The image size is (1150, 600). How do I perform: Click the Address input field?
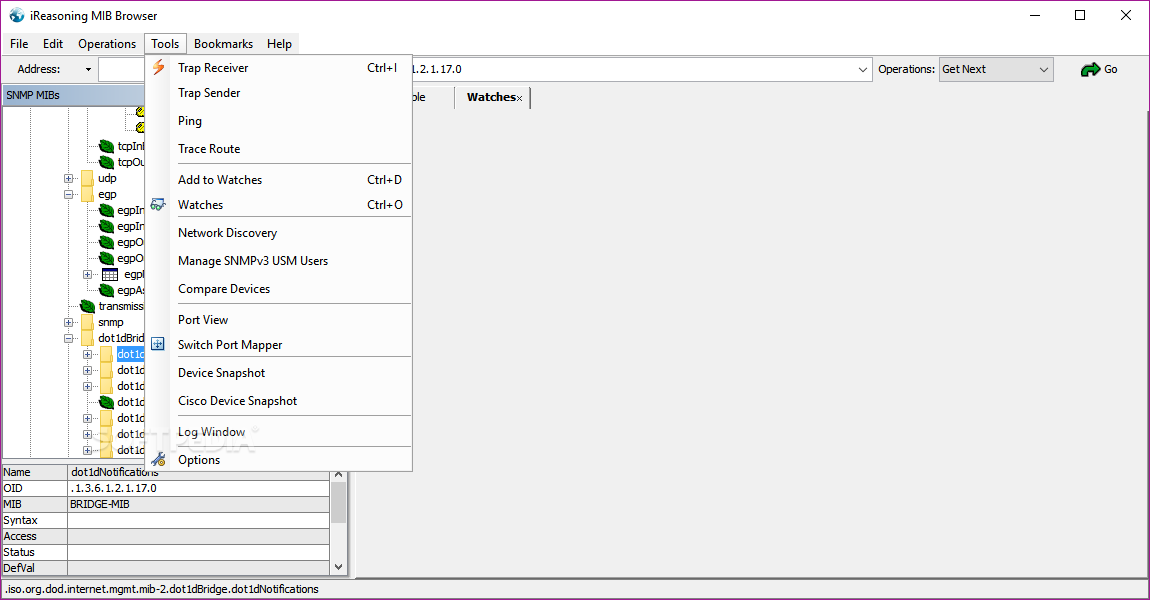[122, 70]
